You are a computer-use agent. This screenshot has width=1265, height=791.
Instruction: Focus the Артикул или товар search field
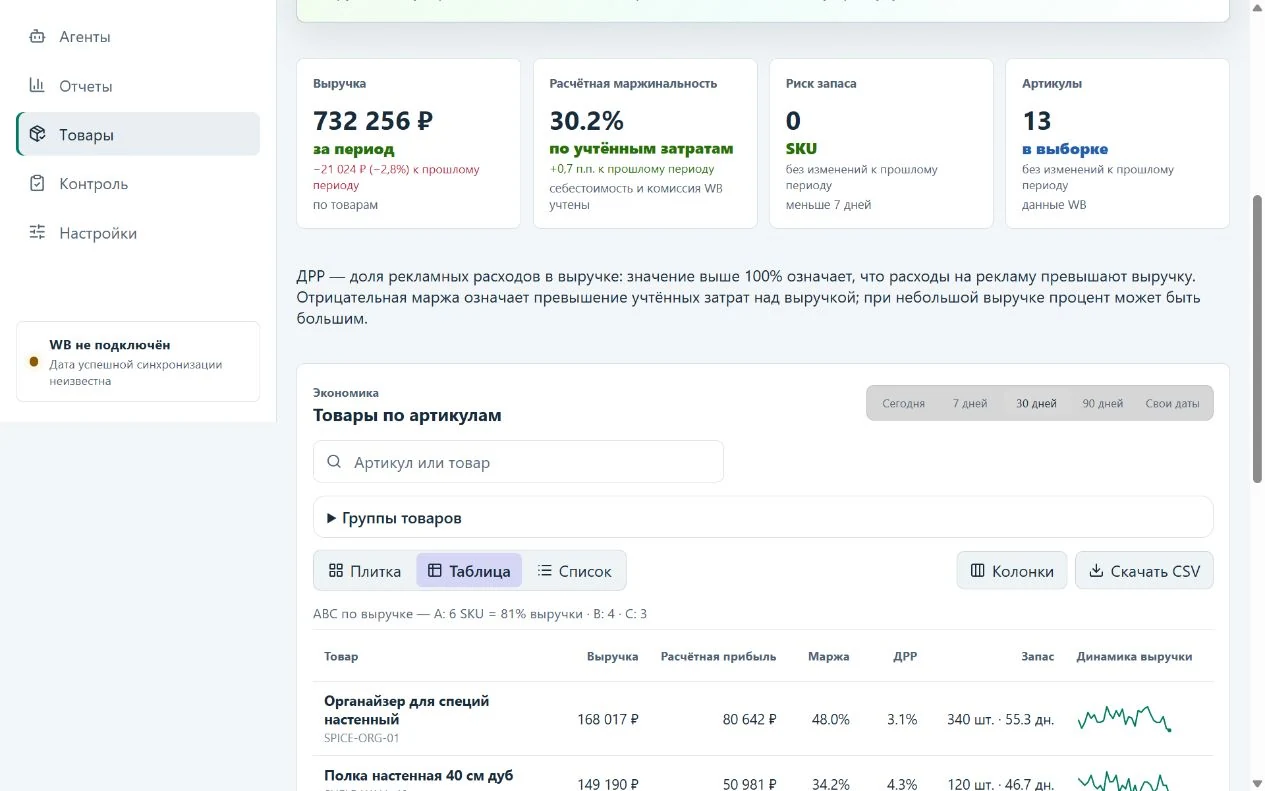[518, 462]
